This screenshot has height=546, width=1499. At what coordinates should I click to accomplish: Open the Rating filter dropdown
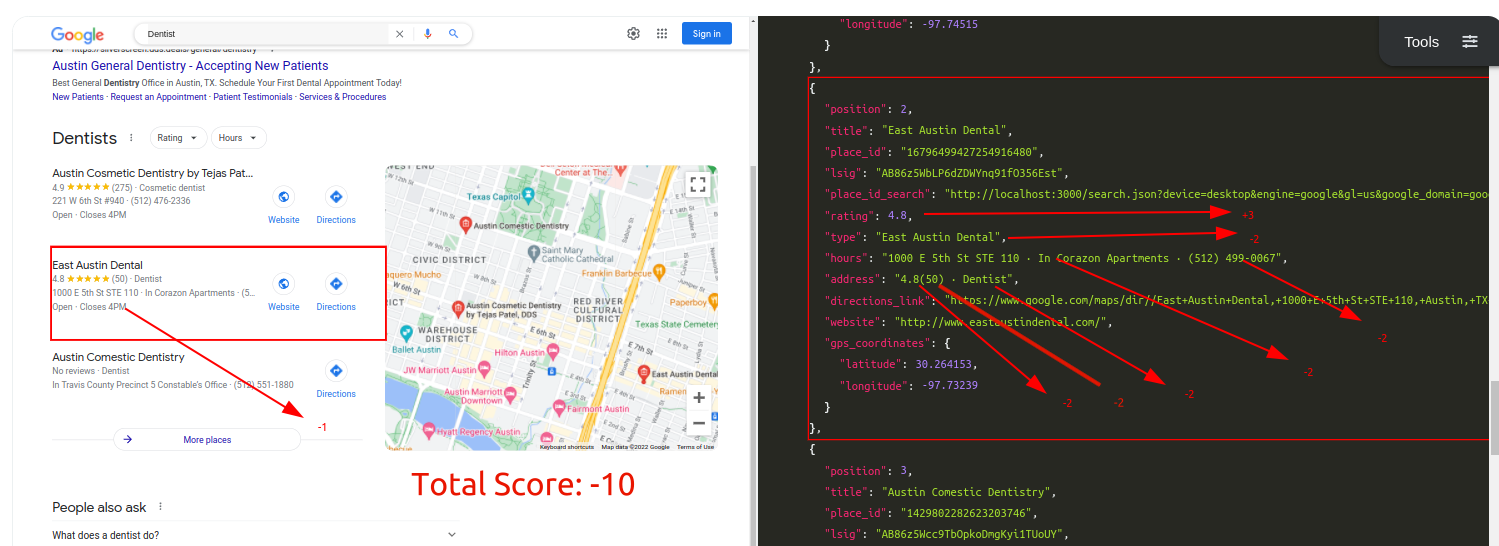click(x=178, y=138)
